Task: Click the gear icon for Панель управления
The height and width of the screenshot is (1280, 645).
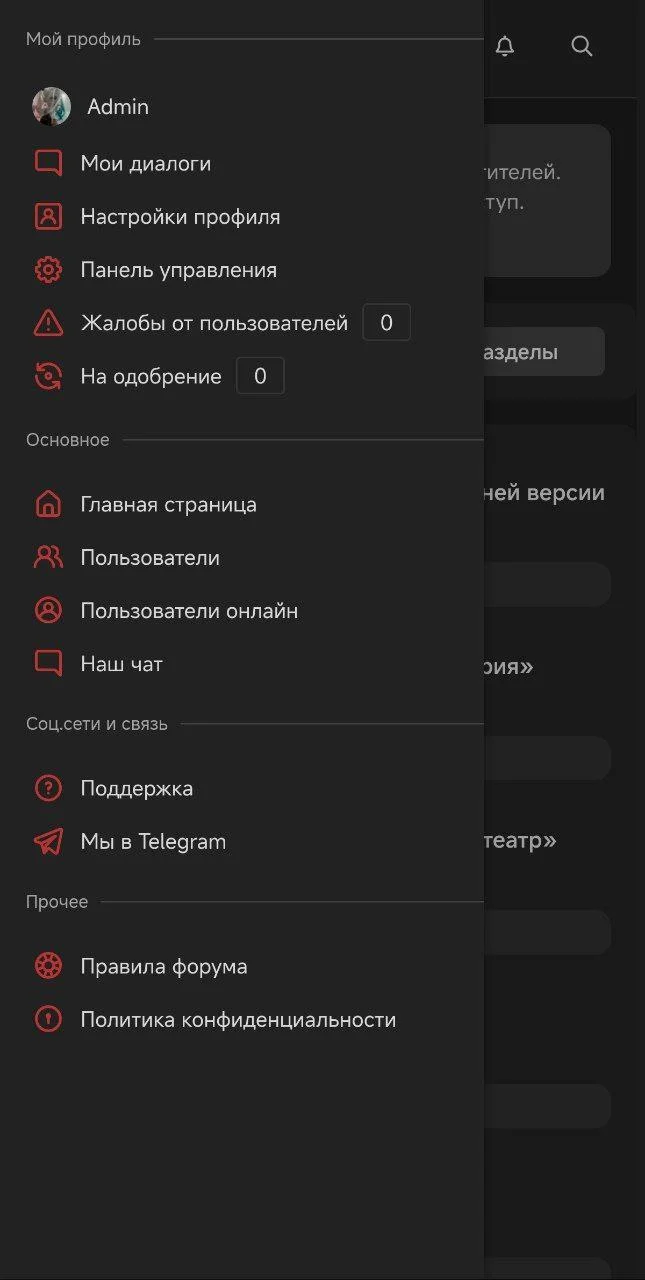Action: coord(48,270)
